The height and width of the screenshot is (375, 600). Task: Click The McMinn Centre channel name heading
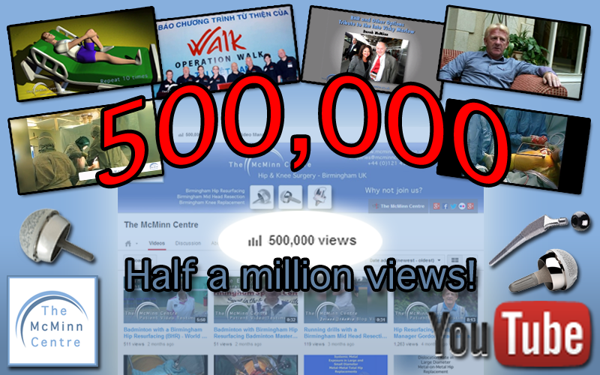[x=161, y=225]
